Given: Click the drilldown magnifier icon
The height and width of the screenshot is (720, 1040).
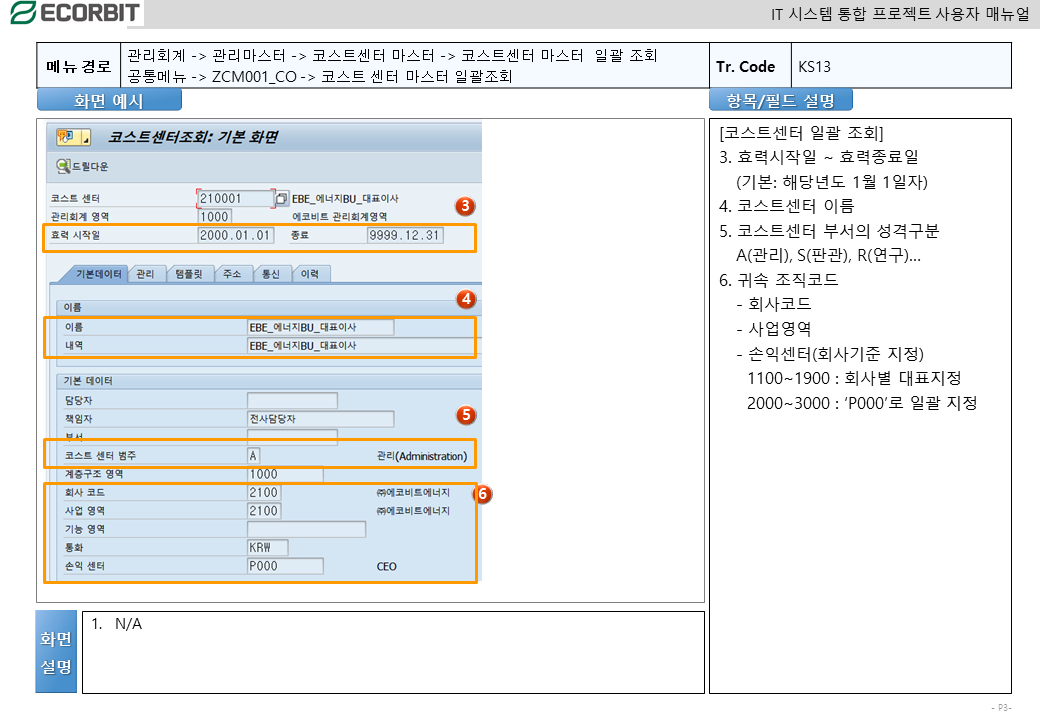Looking at the screenshot, I should point(63,166).
